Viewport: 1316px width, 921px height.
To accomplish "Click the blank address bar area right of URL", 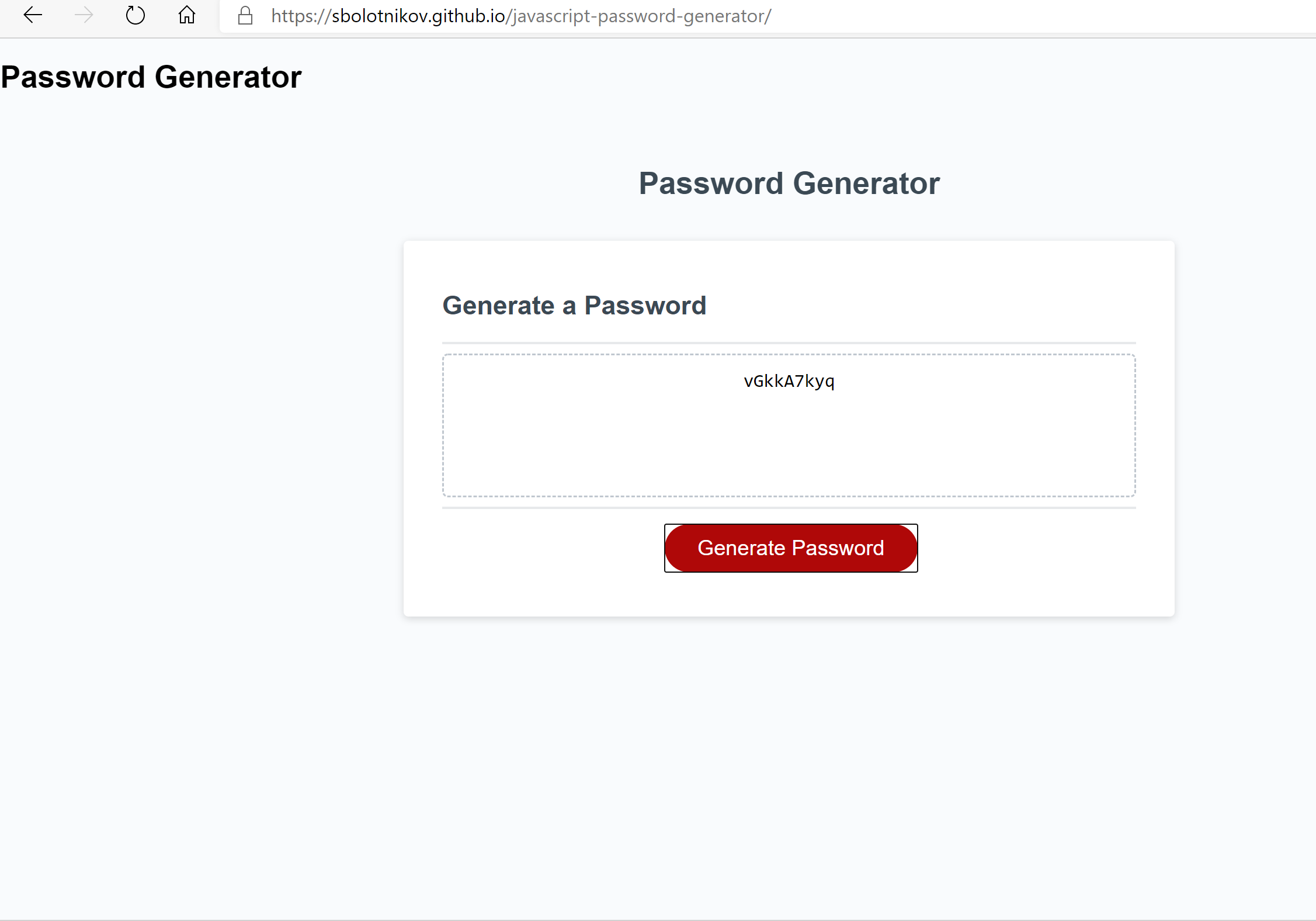I will tap(1040, 16).
